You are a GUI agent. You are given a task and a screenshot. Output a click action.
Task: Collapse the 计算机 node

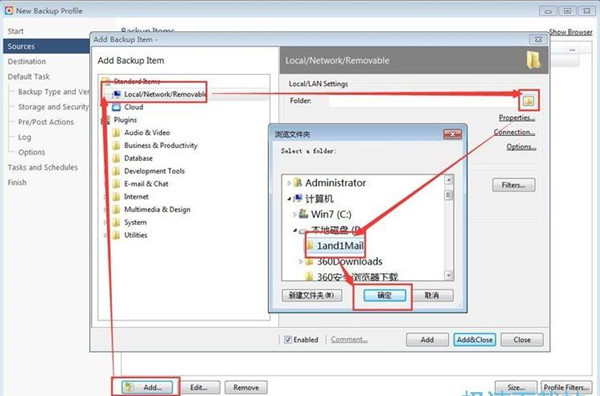click(289, 199)
